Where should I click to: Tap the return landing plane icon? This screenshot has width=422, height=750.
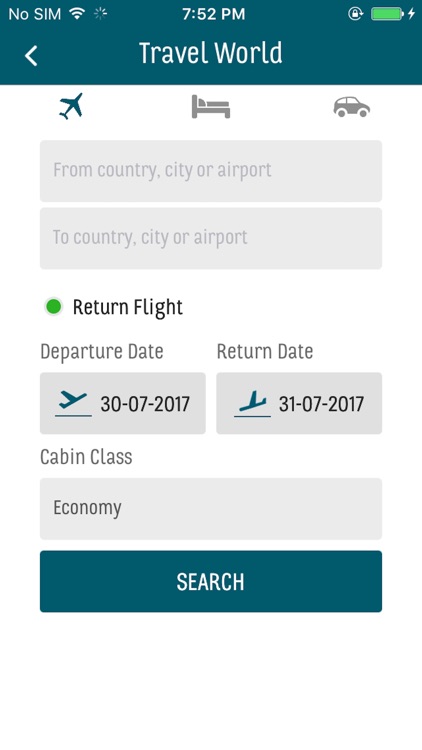point(252,404)
